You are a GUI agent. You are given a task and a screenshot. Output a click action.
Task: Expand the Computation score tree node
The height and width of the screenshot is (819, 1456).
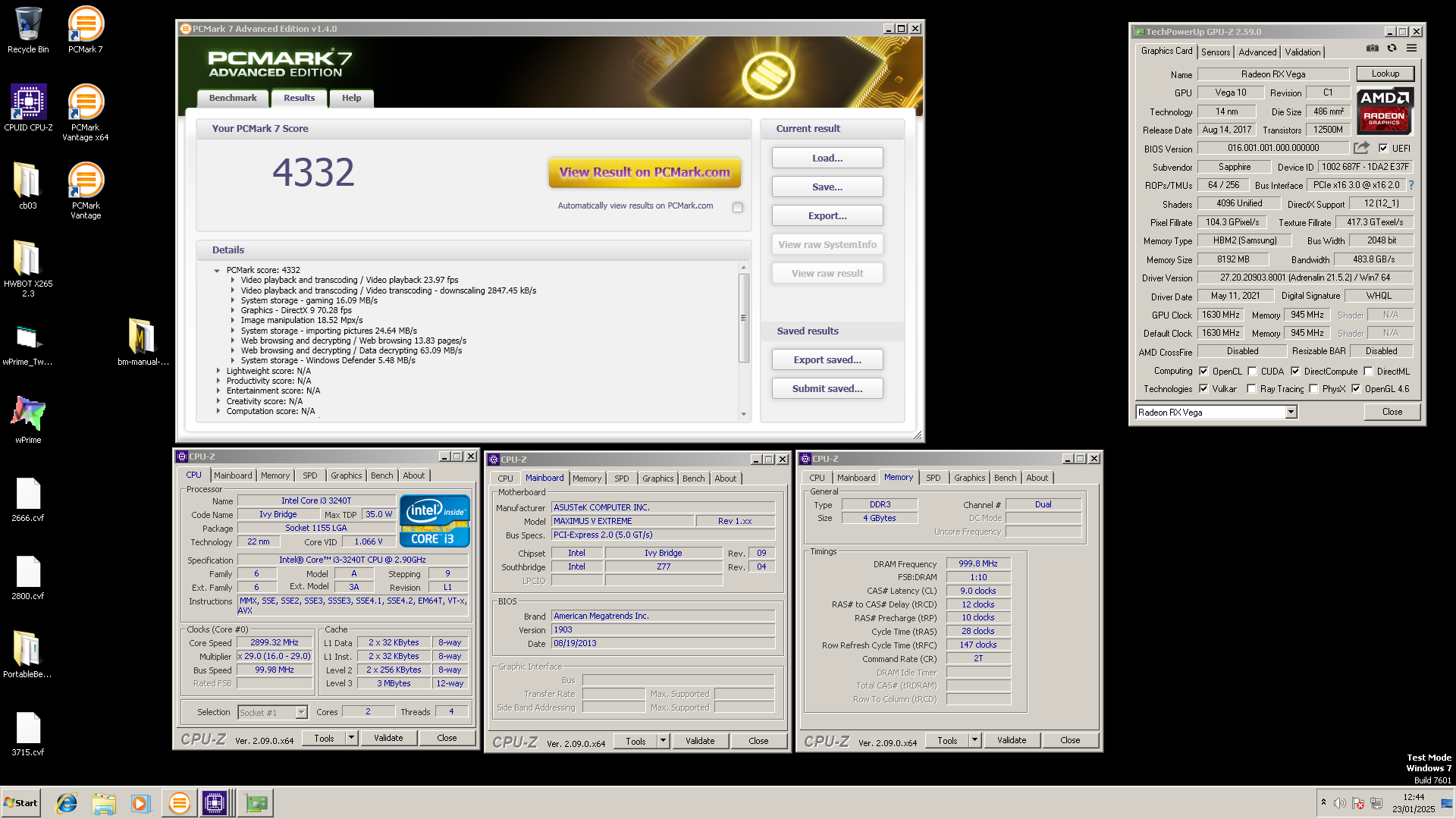[218, 411]
